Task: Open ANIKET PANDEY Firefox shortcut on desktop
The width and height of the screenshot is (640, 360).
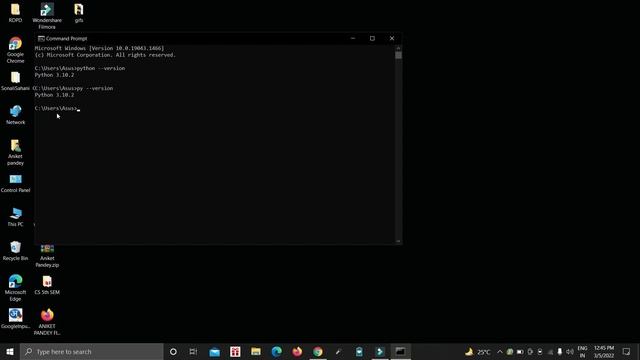Action: click(47, 322)
